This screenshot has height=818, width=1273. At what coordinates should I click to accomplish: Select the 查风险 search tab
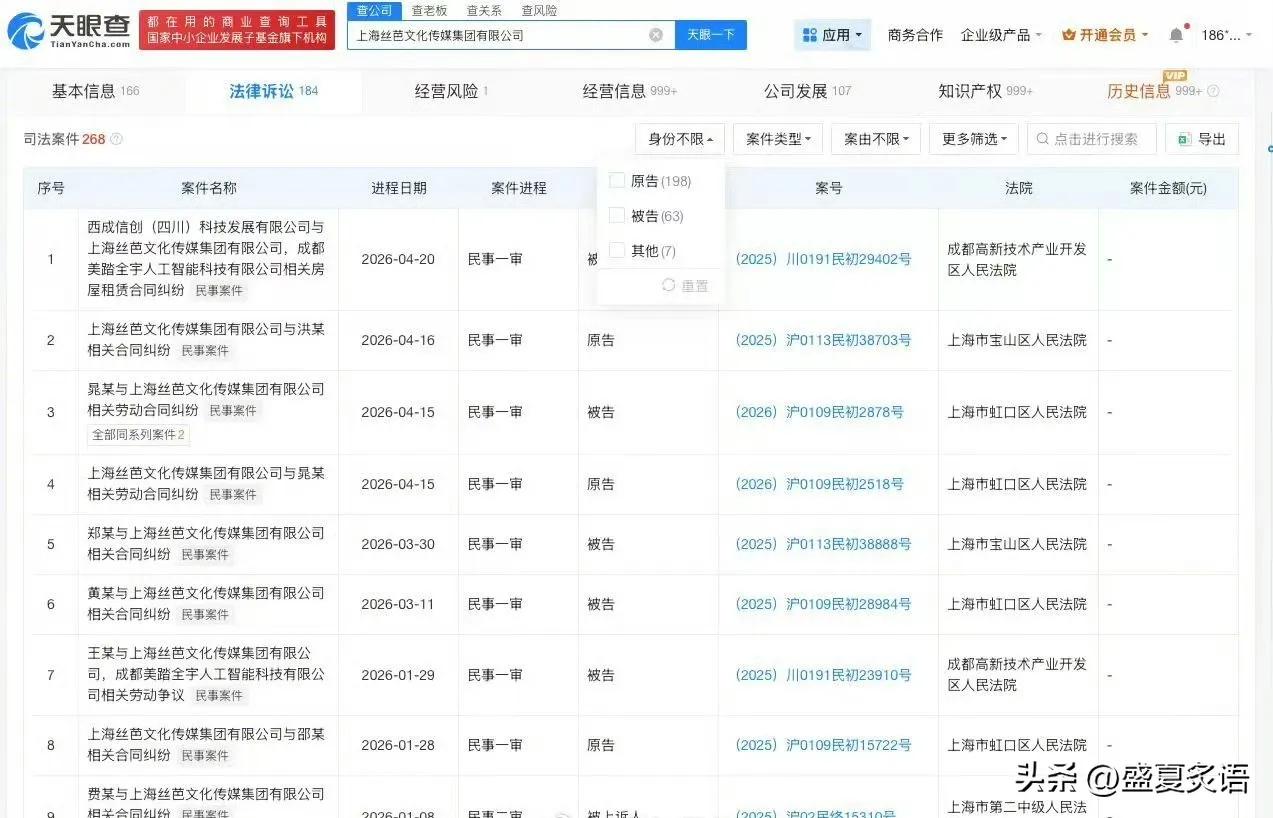point(539,10)
